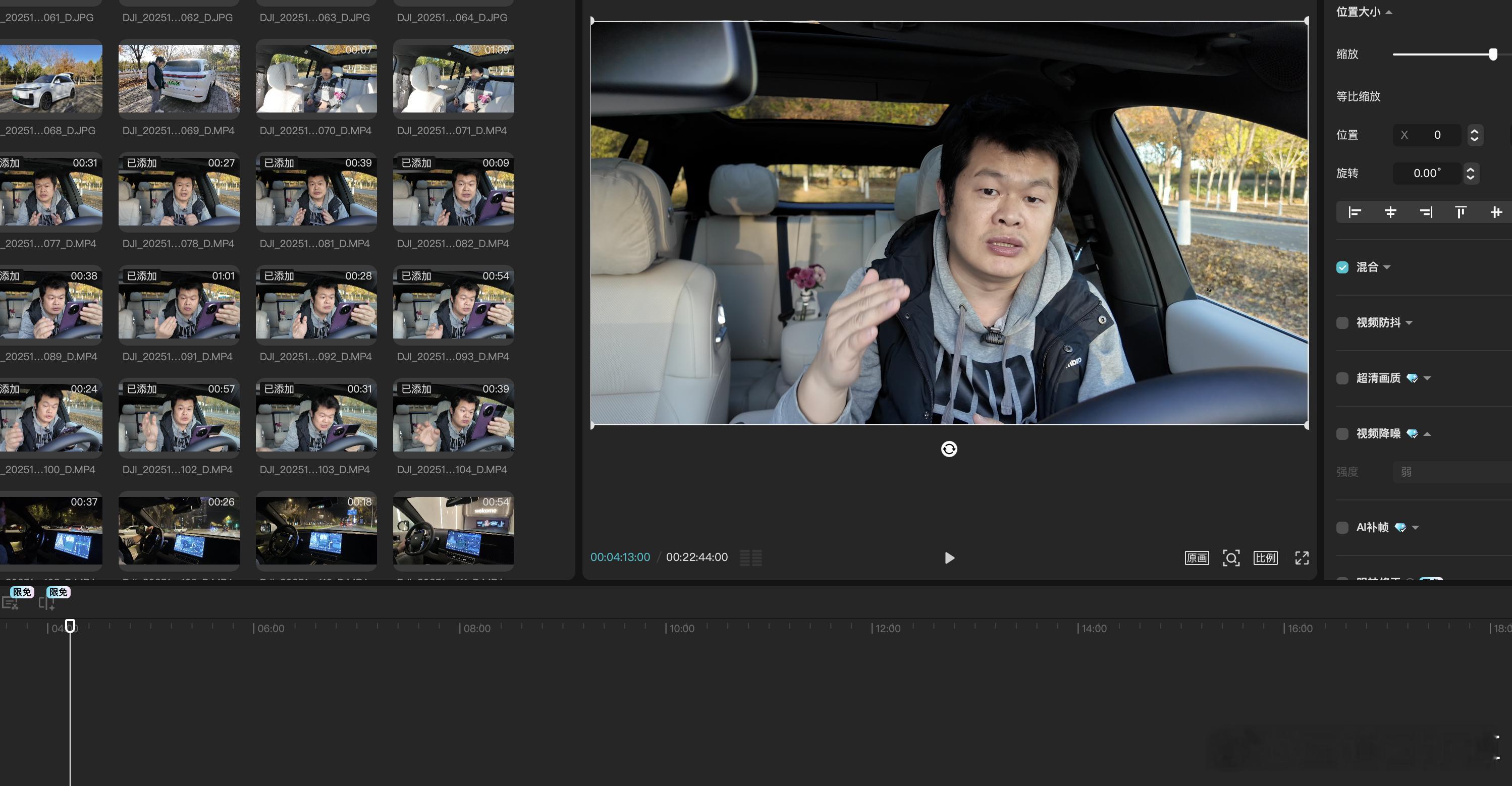The image size is (1512, 786).
Task: Enable 视频防抖 stabilization checkbox
Action: [x=1342, y=322]
